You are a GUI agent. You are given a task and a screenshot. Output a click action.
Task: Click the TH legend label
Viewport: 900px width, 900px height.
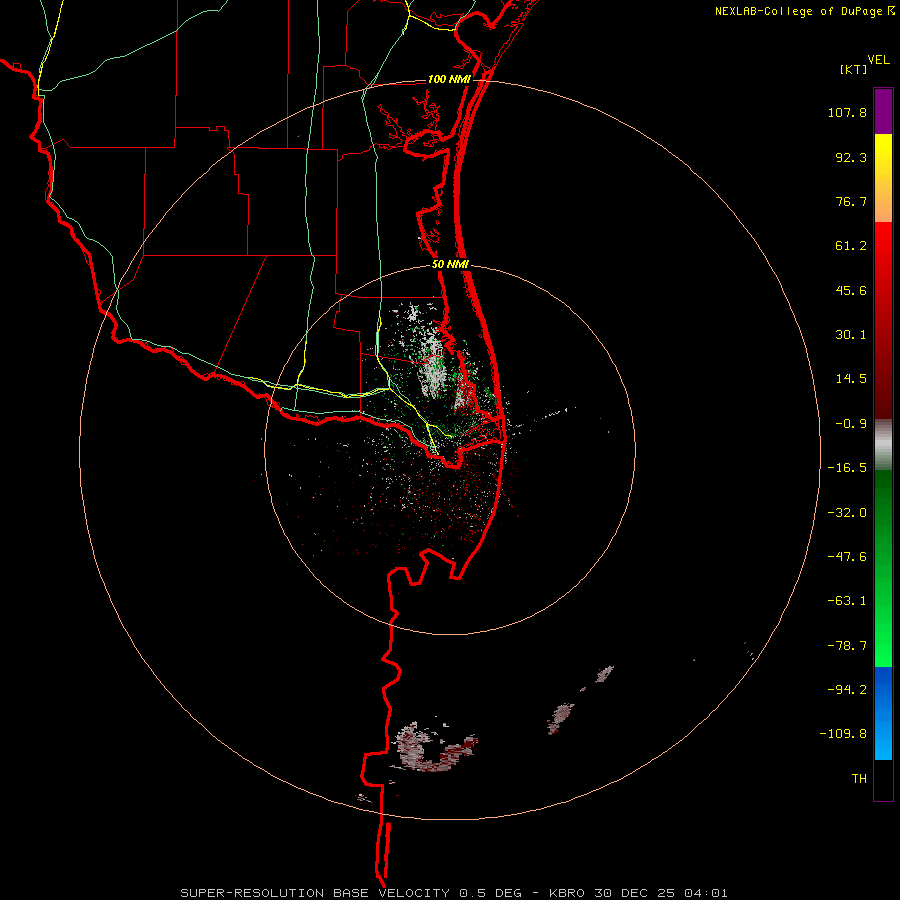859,779
